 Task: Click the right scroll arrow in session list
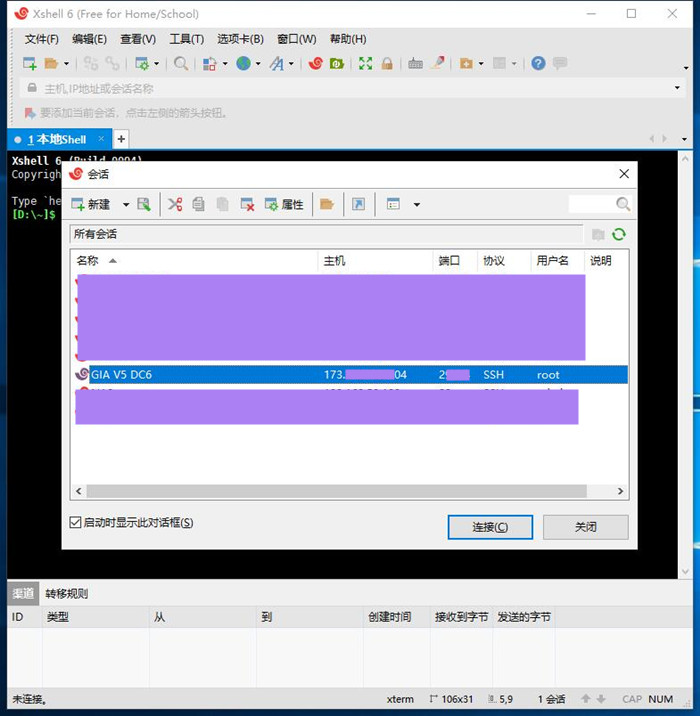coord(620,491)
